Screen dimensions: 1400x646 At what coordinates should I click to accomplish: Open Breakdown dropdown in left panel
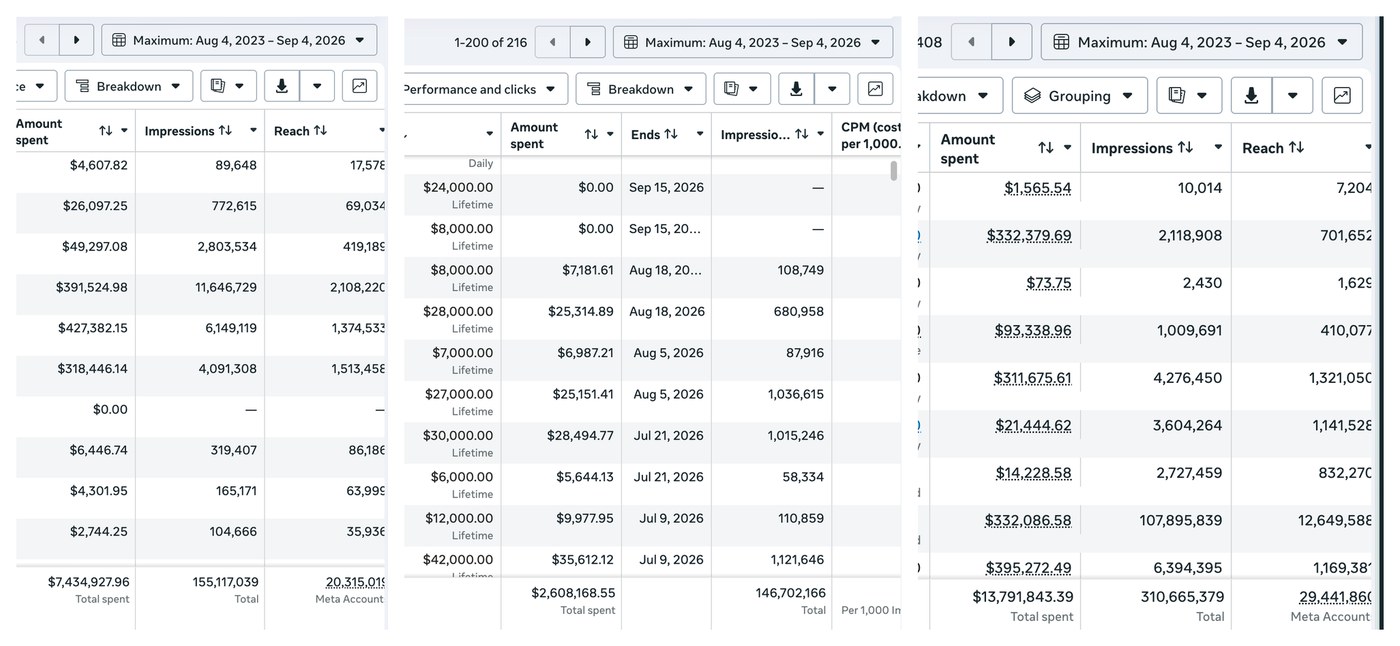click(x=129, y=86)
